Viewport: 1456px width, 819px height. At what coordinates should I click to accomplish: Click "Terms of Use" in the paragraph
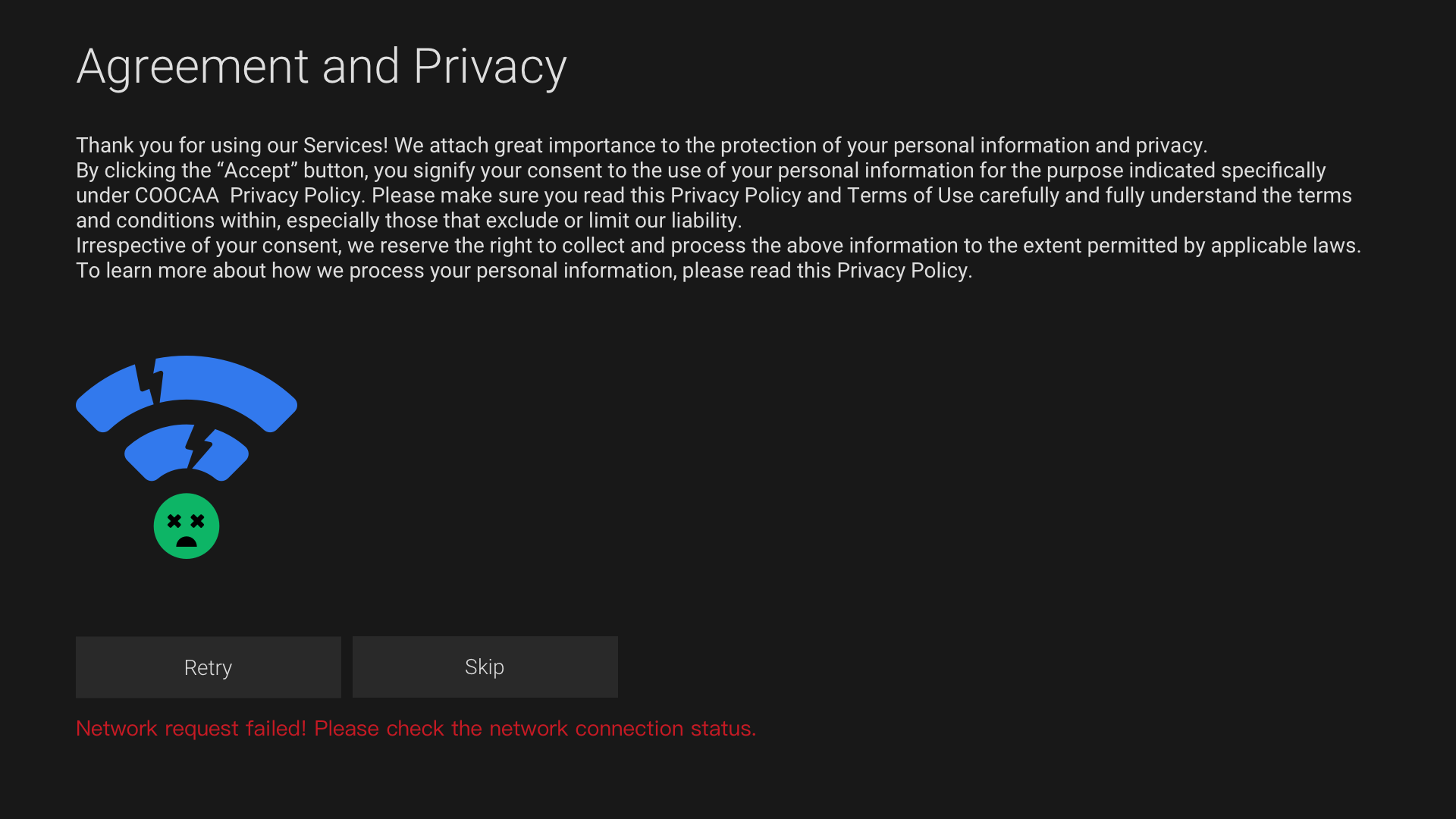point(910,196)
